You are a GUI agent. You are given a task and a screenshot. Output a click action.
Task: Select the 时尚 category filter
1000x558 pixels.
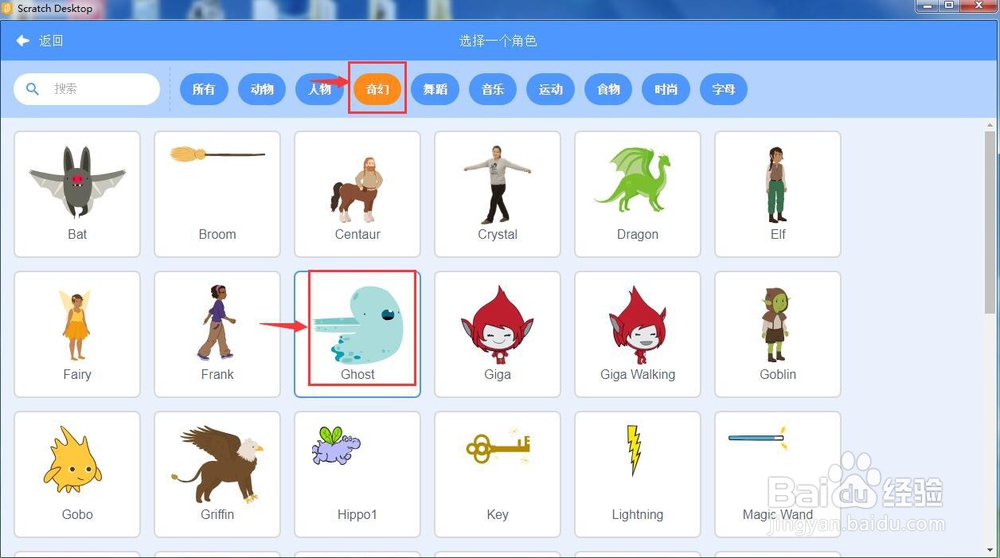pyautogui.click(x=666, y=89)
